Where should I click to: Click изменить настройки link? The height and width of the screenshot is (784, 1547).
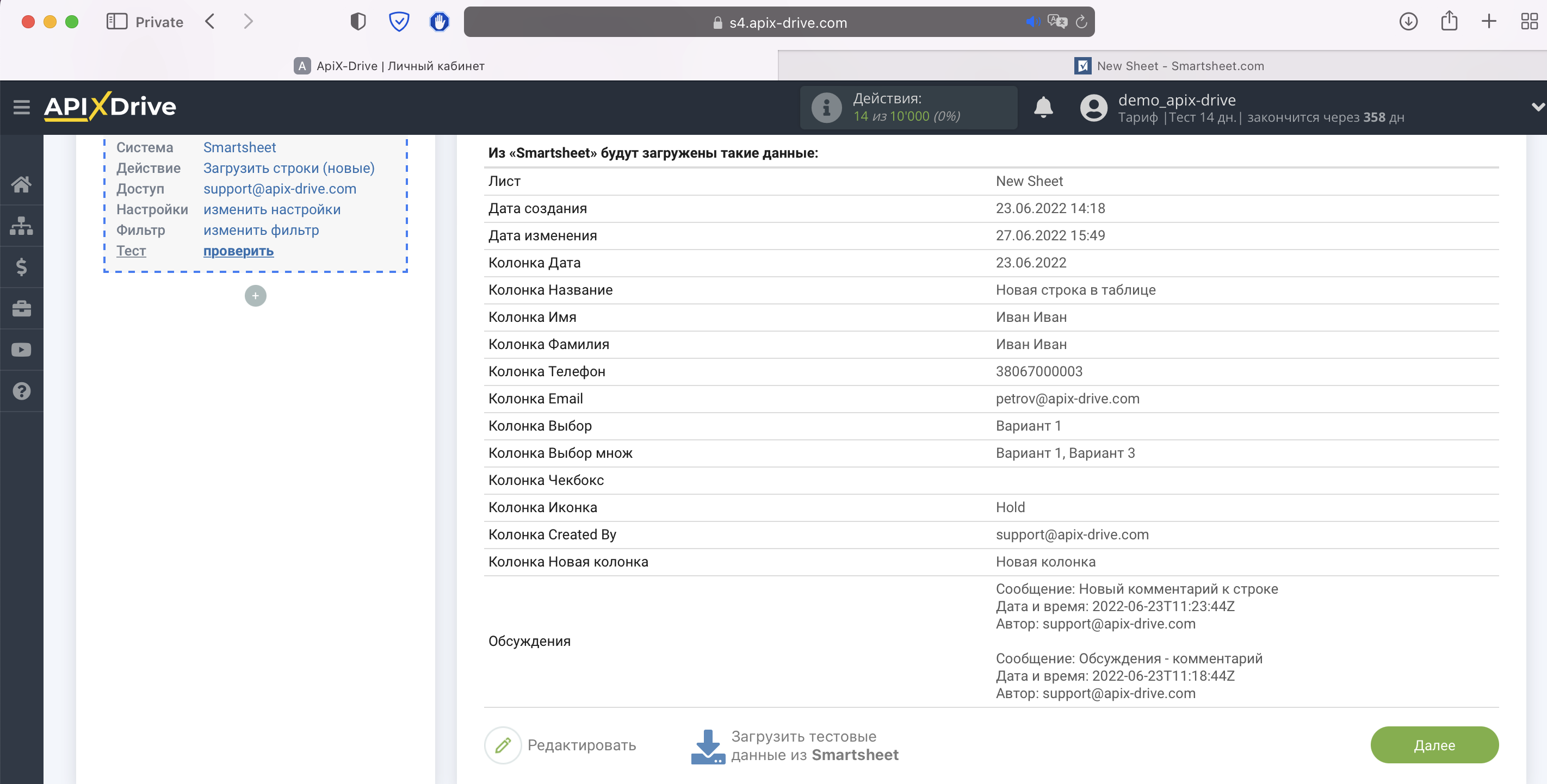[271, 209]
